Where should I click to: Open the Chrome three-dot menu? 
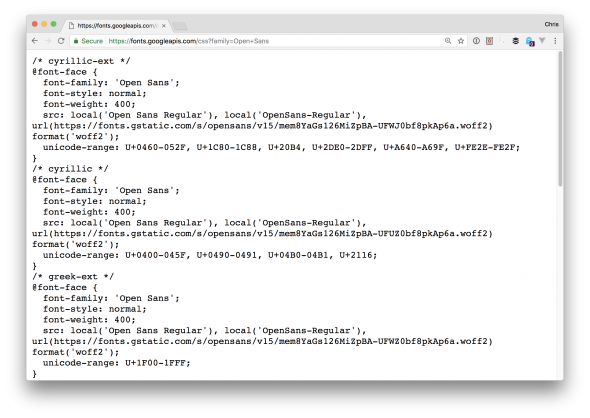point(555,41)
